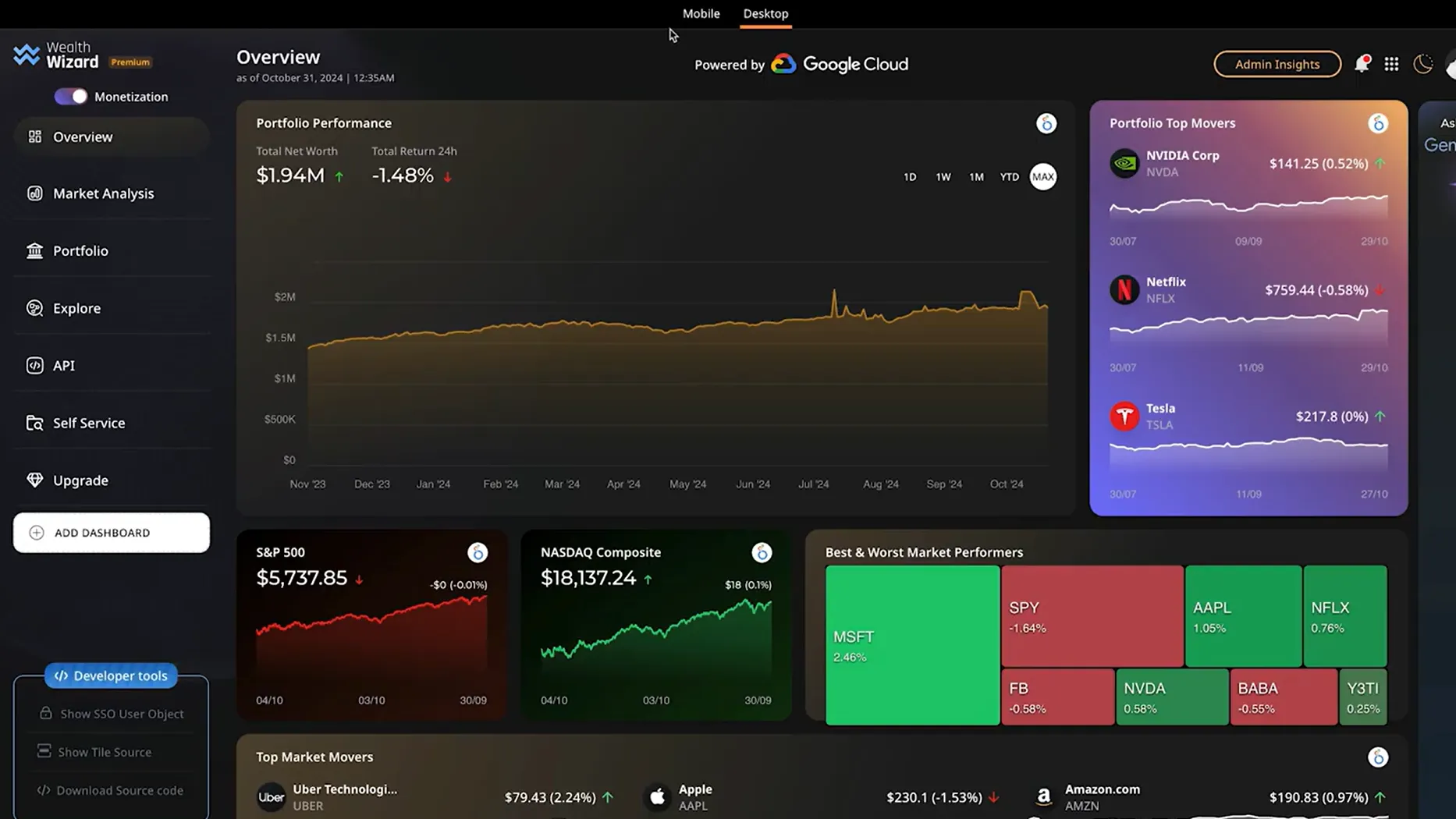
Task: Click the Apple logo icon
Action: (658, 797)
